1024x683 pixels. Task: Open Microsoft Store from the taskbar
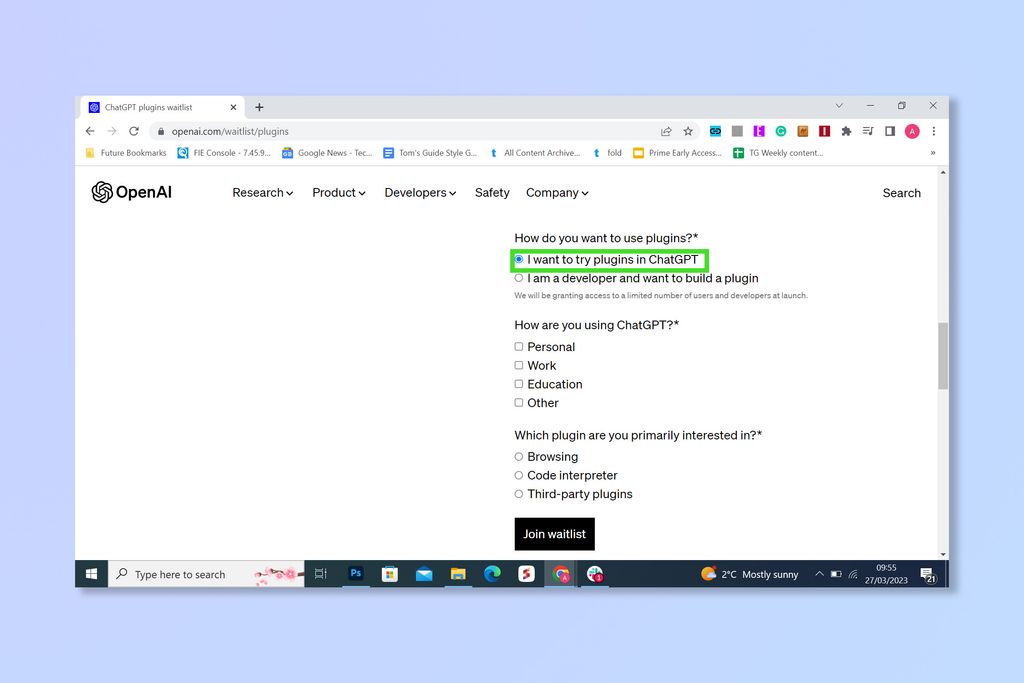390,574
